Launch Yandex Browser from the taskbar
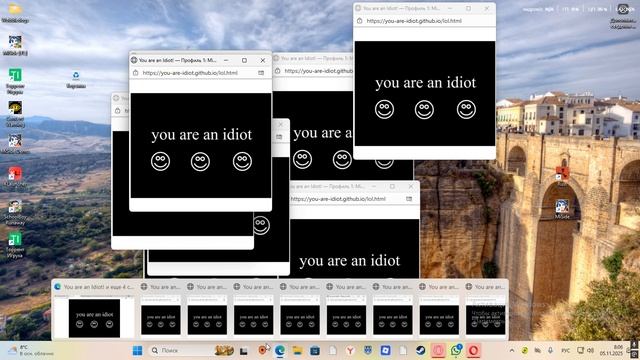Screen dimensions: 640x360 pos(350,351)
